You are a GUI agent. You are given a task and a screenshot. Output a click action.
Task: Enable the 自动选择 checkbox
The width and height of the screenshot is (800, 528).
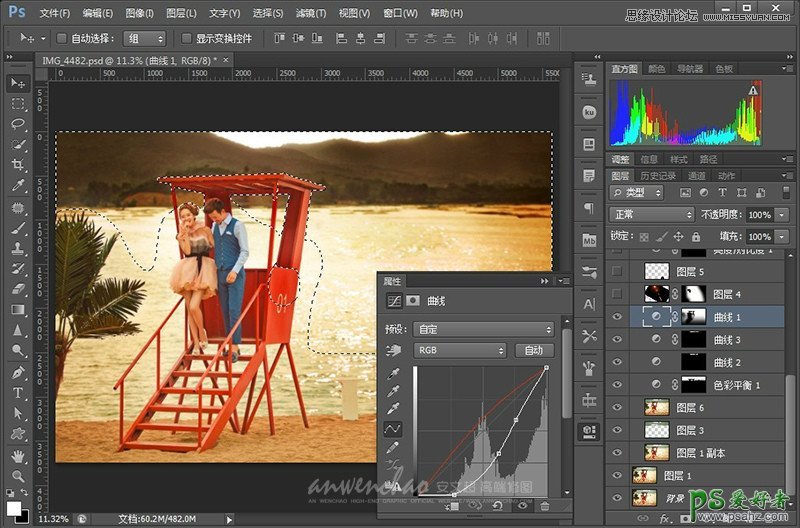(x=61, y=38)
